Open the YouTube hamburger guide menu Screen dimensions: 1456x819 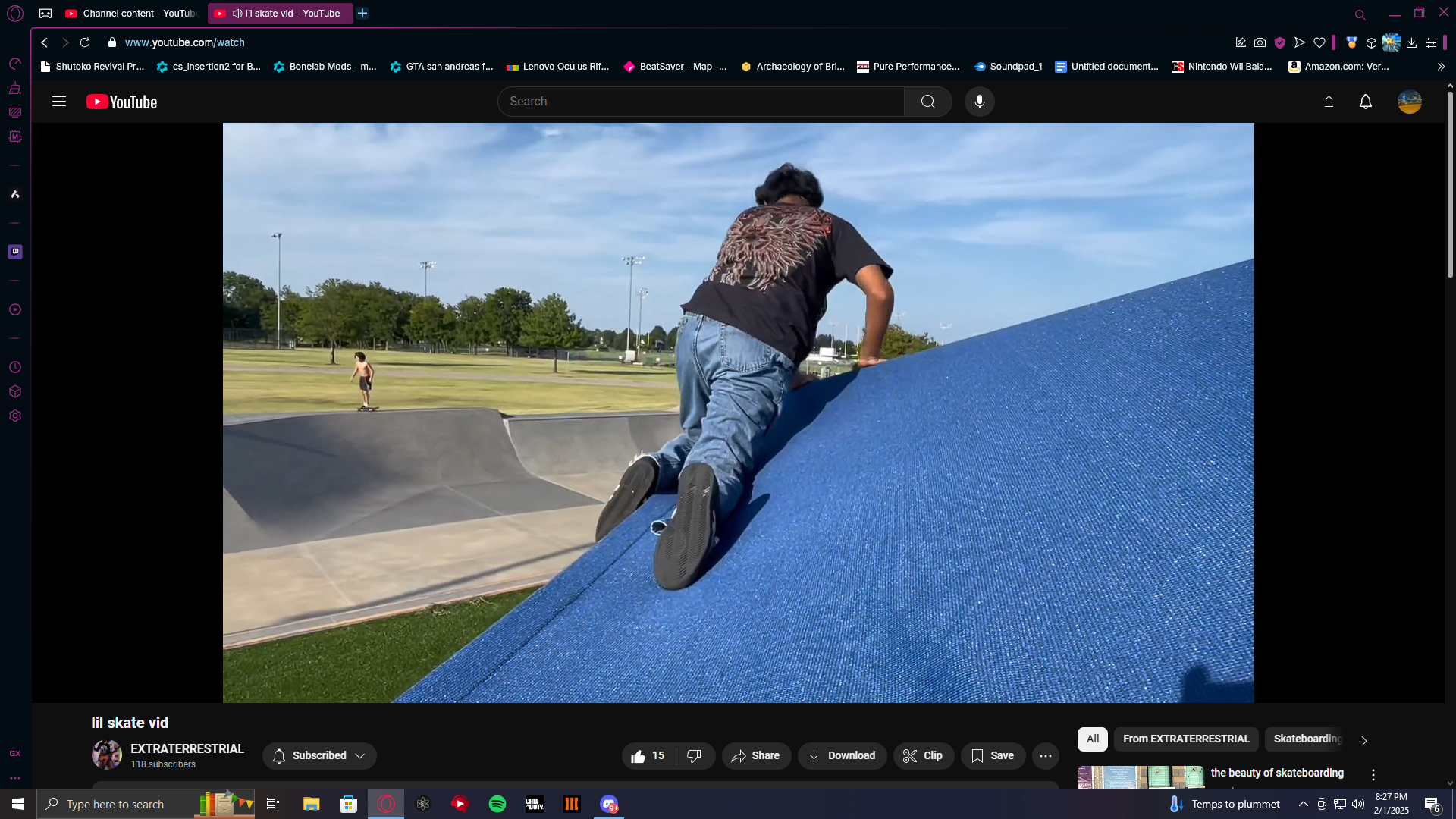click(x=59, y=102)
